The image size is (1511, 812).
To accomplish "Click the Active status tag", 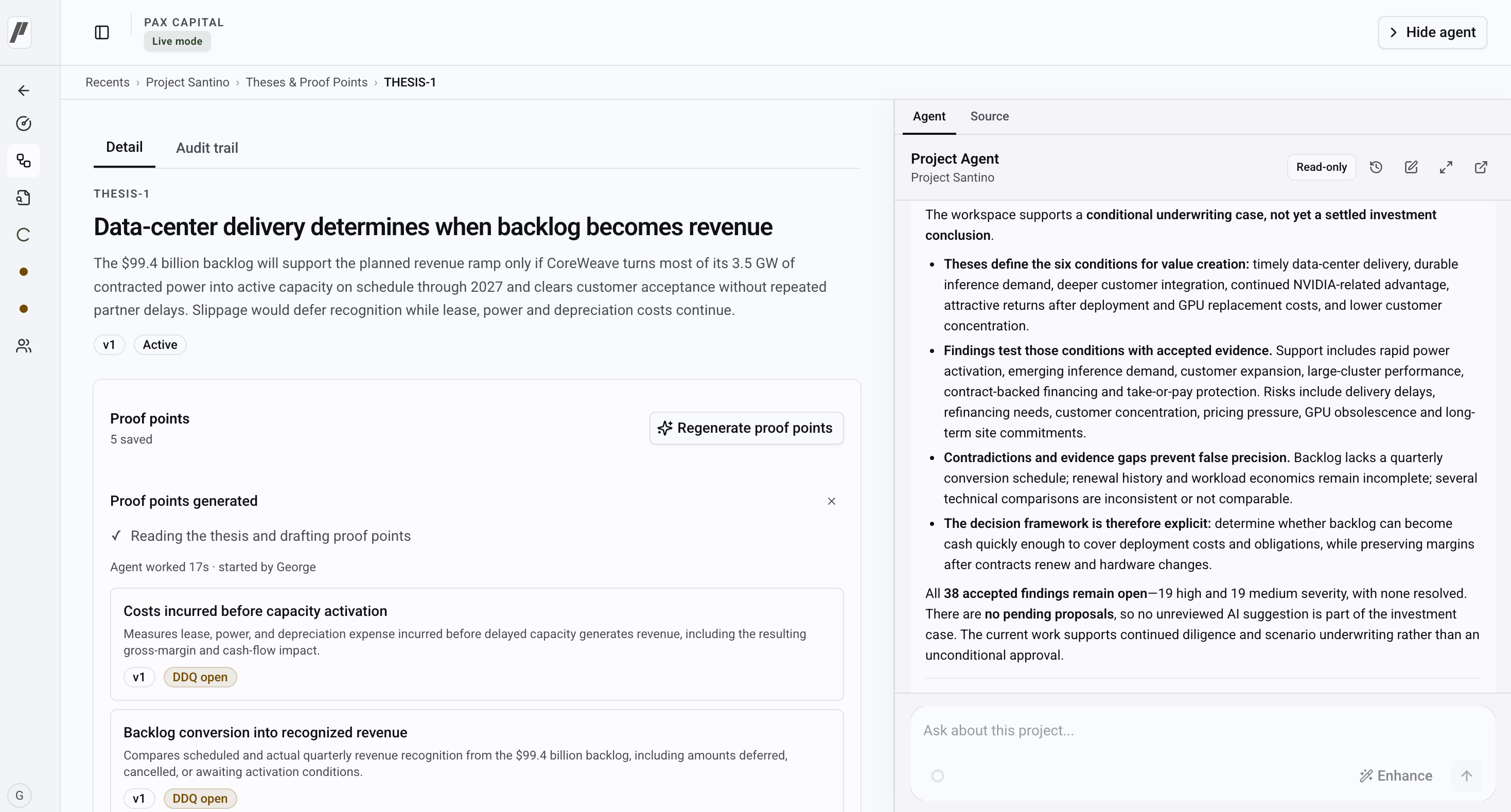I will [x=160, y=345].
